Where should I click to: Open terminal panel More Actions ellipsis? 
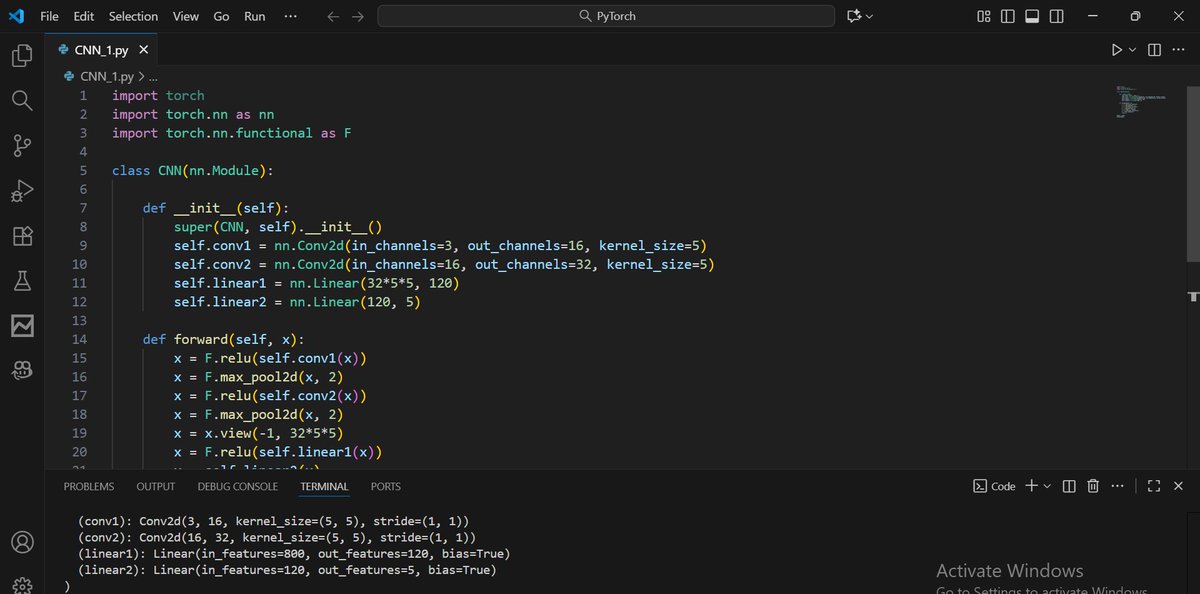click(x=1117, y=486)
